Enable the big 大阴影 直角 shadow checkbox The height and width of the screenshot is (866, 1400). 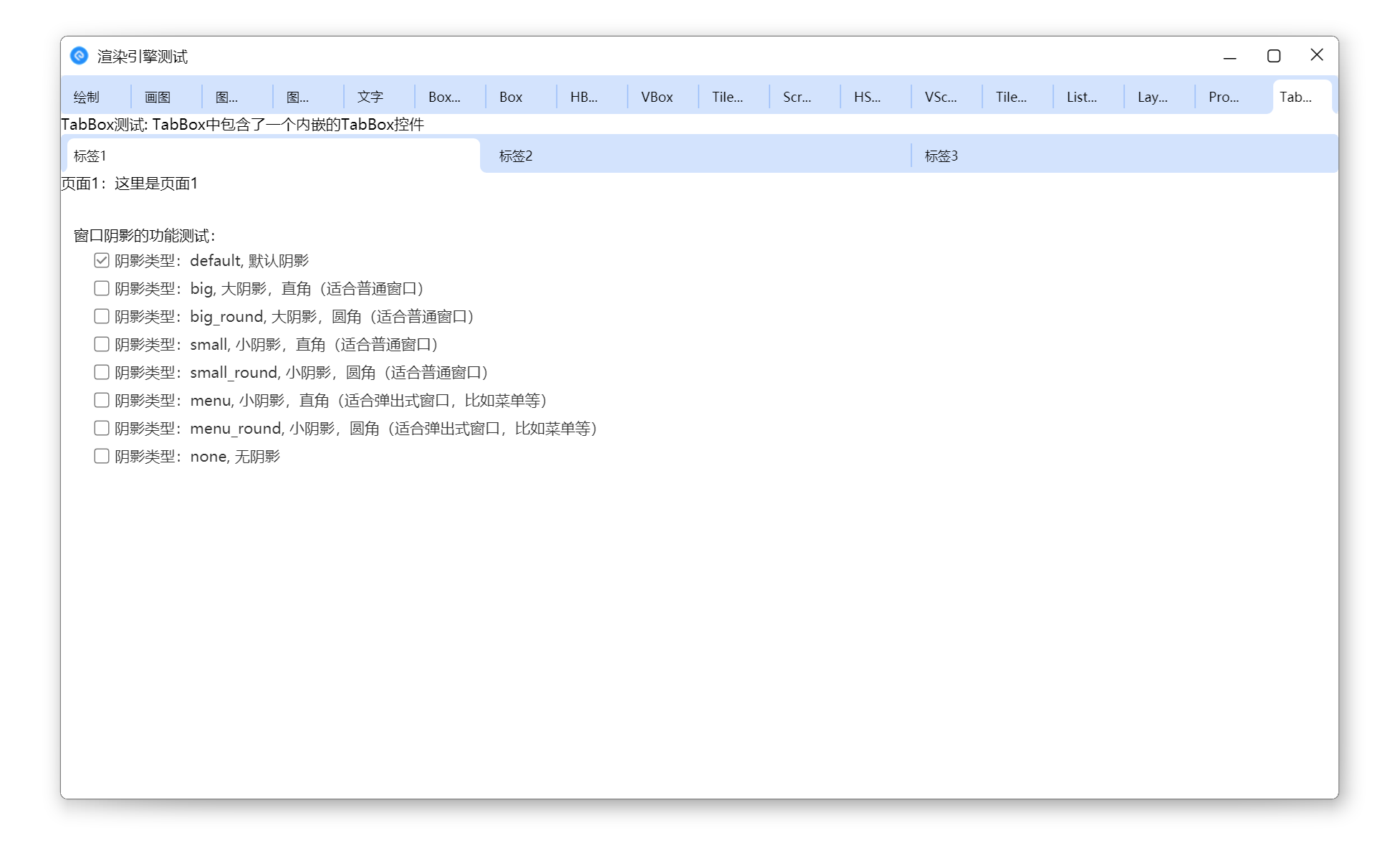pyautogui.click(x=101, y=287)
